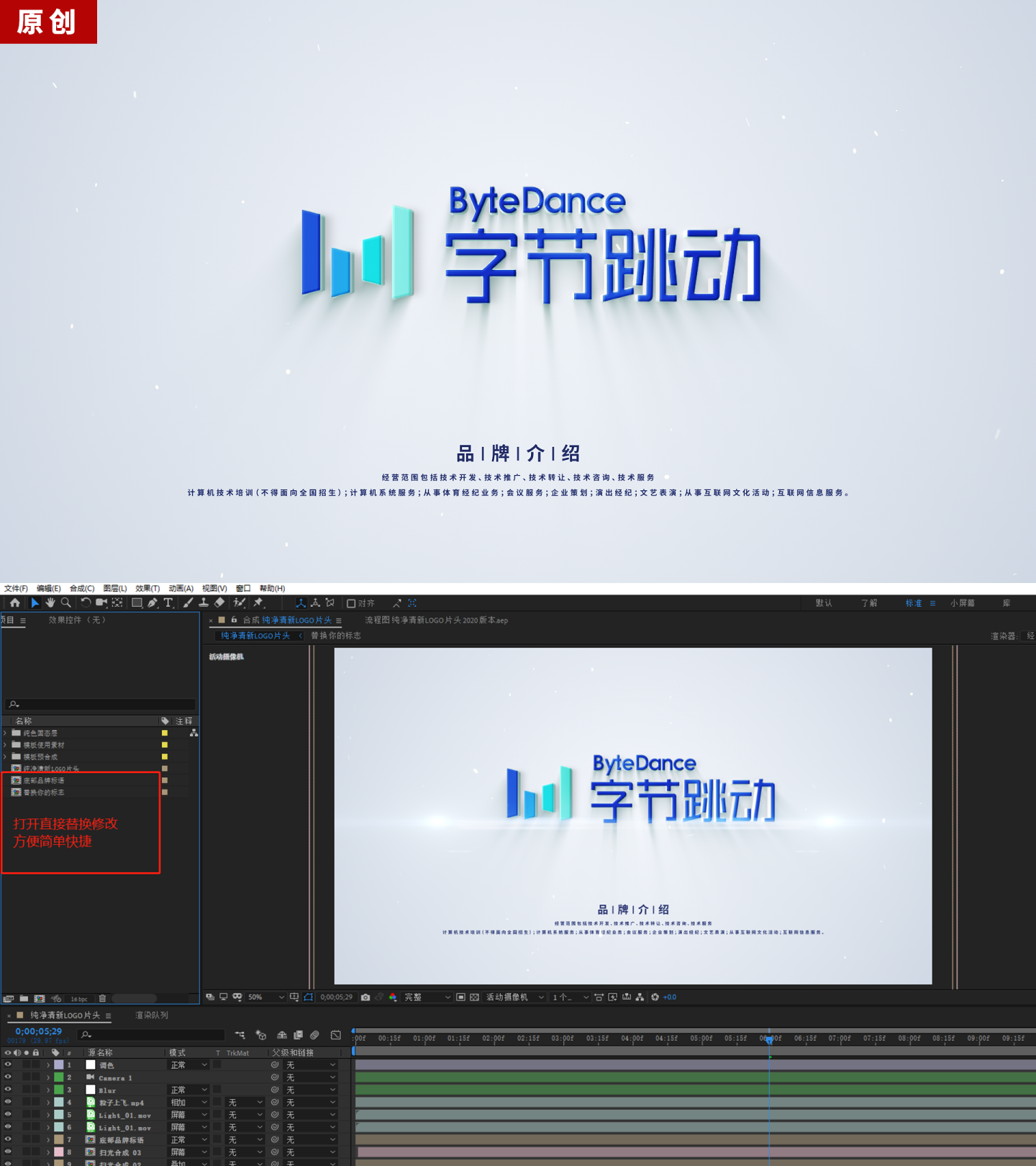
Task: Select the Pen tool
Action: pyautogui.click(x=153, y=603)
